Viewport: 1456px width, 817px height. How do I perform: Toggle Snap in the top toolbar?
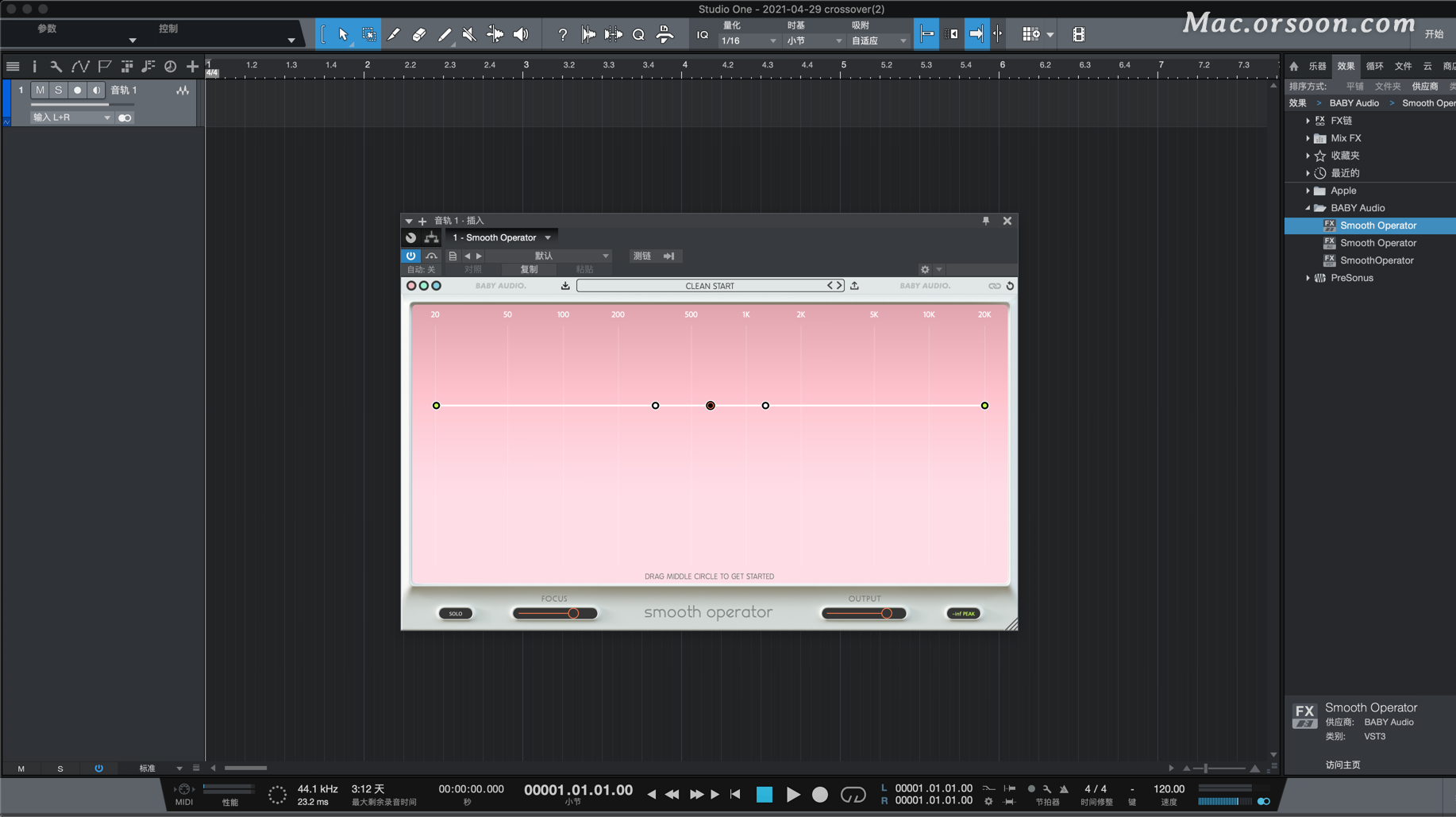click(926, 34)
